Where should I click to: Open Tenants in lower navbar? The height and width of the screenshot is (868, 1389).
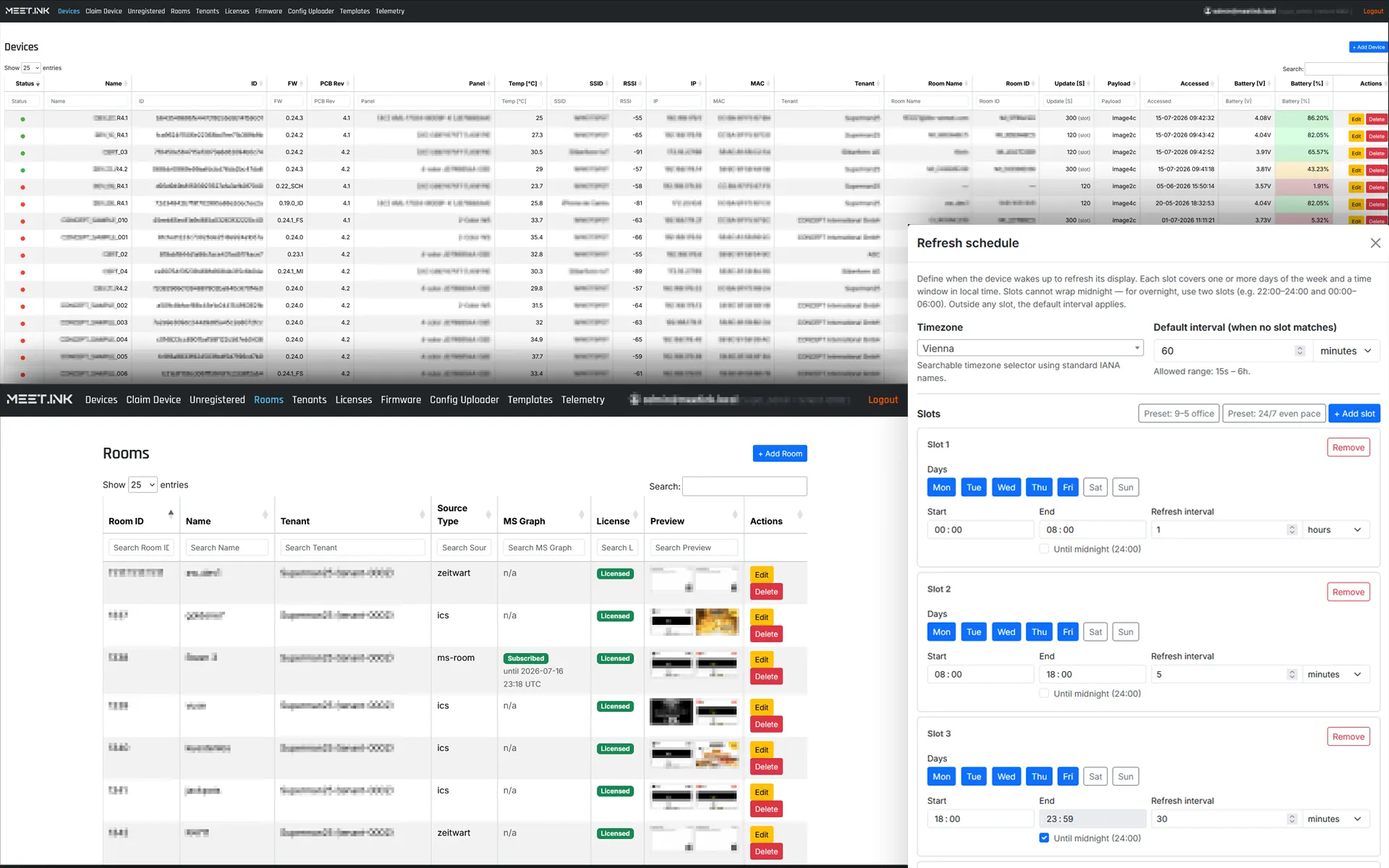[x=309, y=400]
